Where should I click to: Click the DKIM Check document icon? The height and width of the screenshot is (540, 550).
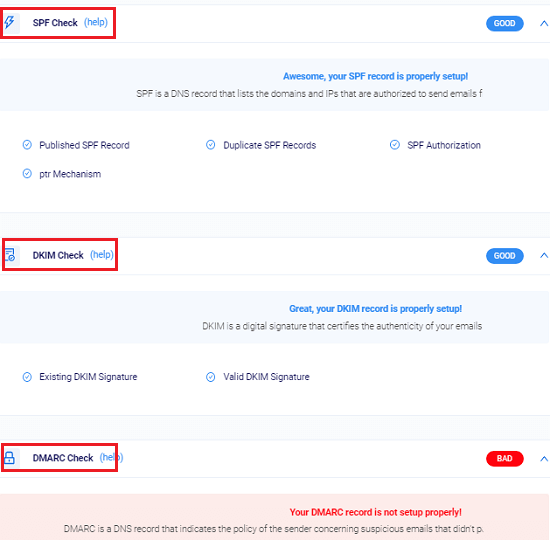point(10,255)
